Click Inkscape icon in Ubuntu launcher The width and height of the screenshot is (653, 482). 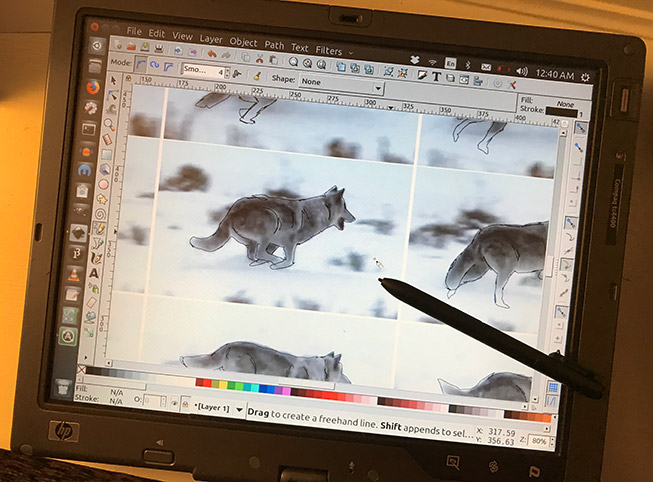[79, 233]
